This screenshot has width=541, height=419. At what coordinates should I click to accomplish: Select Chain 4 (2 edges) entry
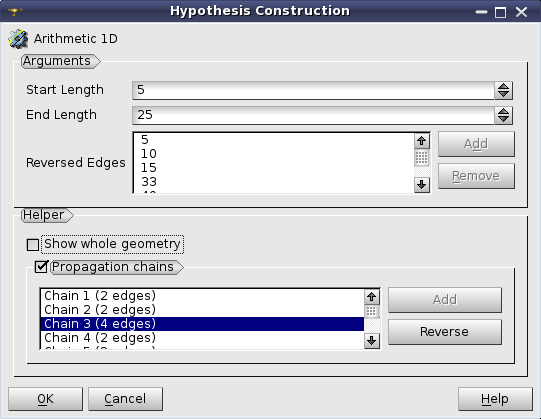tap(202, 338)
